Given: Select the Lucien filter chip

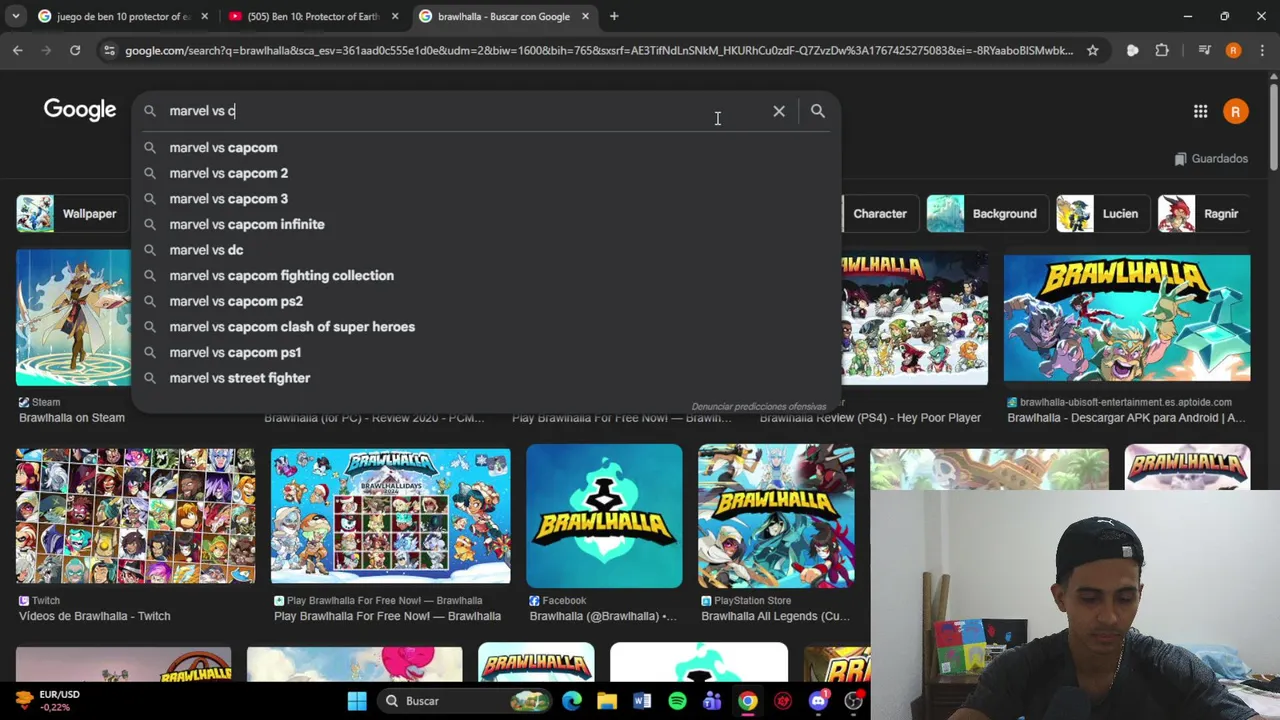Looking at the screenshot, I should pos(1101,214).
